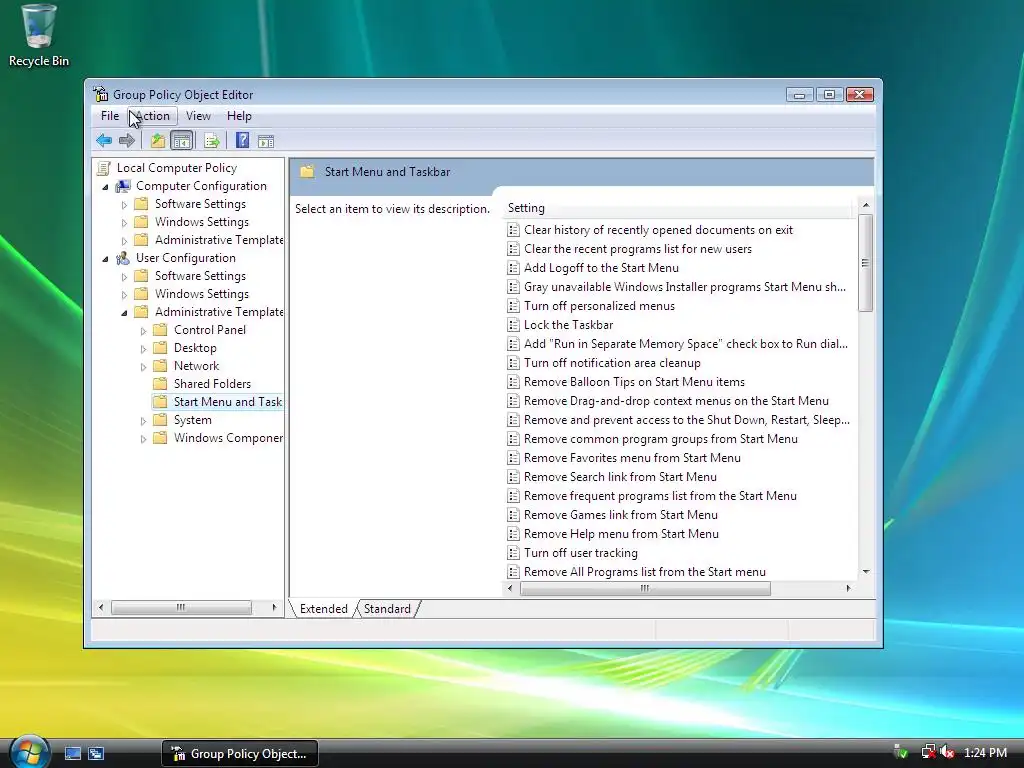This screenshot has height=768, width=1024.
Task: Select the Network tree folder
Action: (x=196, y=366)
